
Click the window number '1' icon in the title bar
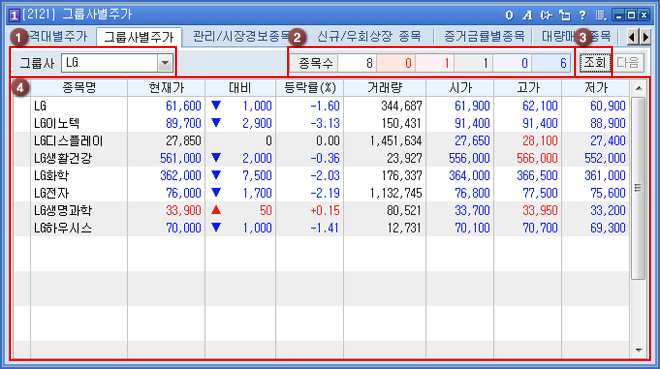(14, 16)
